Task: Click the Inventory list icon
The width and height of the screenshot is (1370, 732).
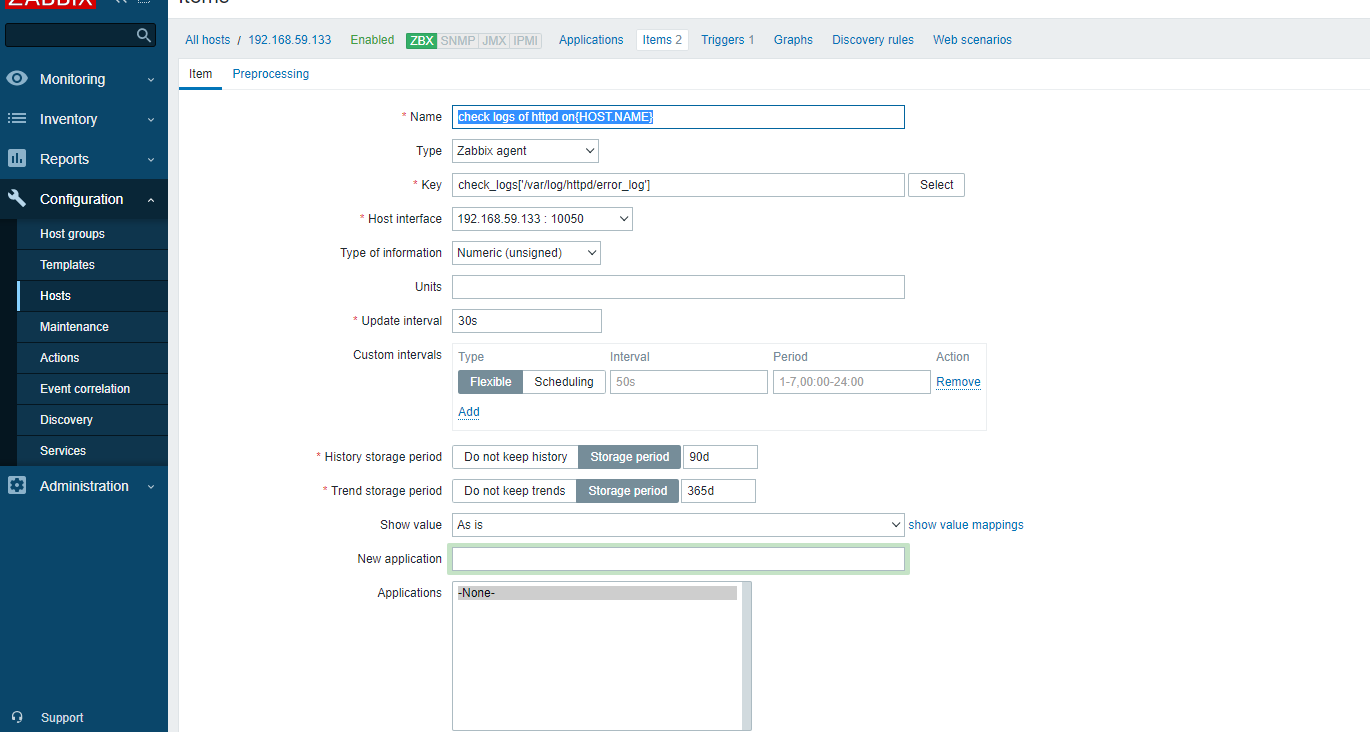Action: click(17, 119)
